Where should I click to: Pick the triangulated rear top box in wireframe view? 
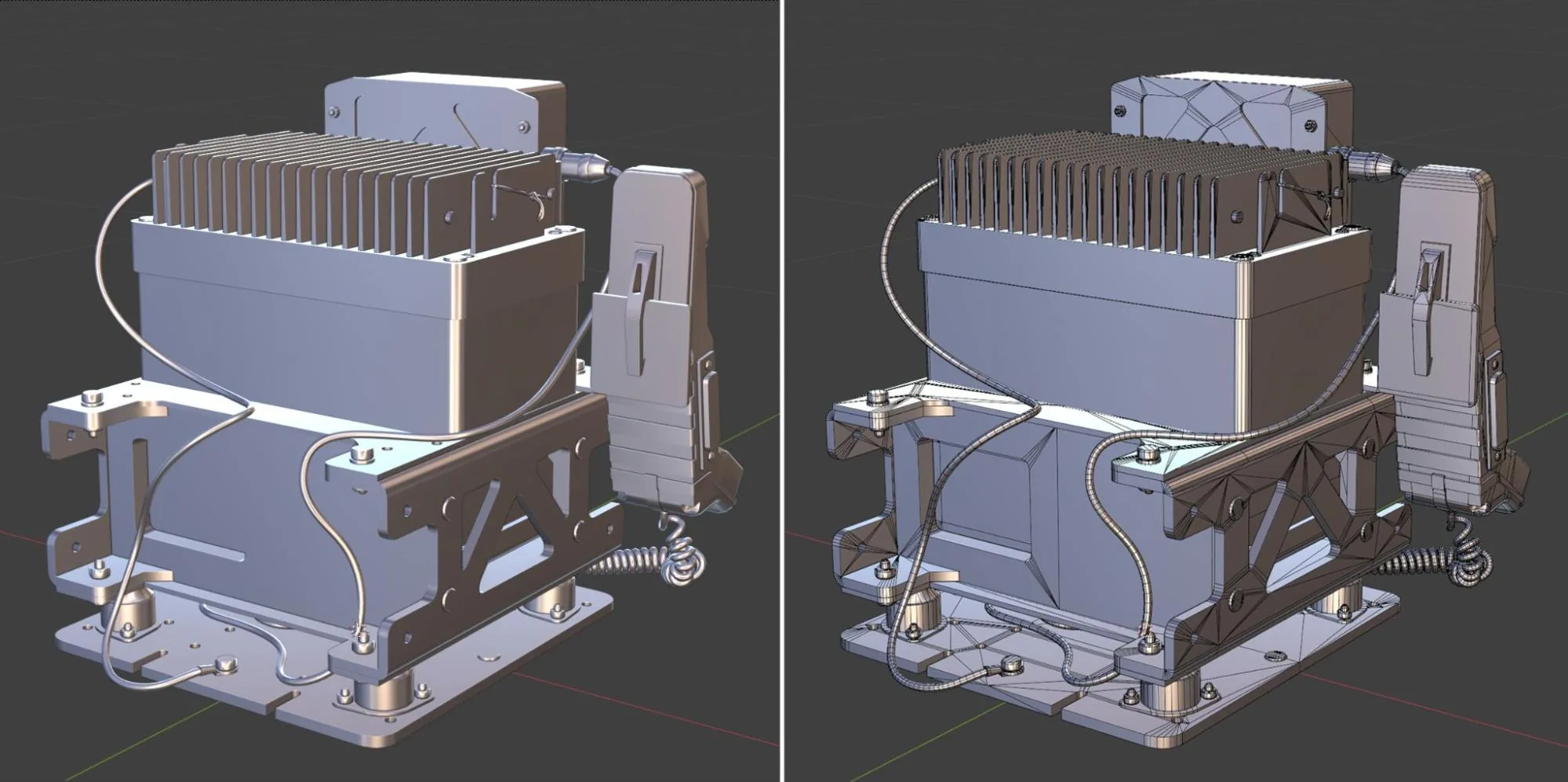1231,114
